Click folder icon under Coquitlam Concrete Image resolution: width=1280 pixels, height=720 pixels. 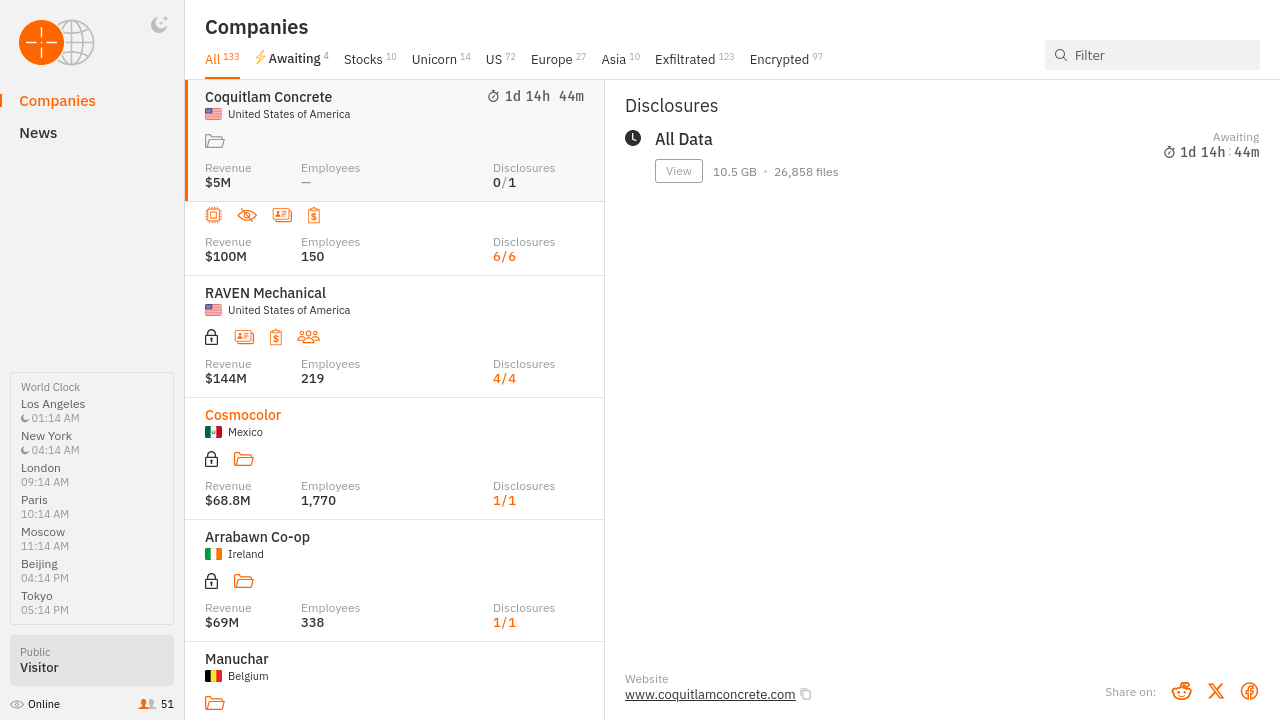point(214,141)
